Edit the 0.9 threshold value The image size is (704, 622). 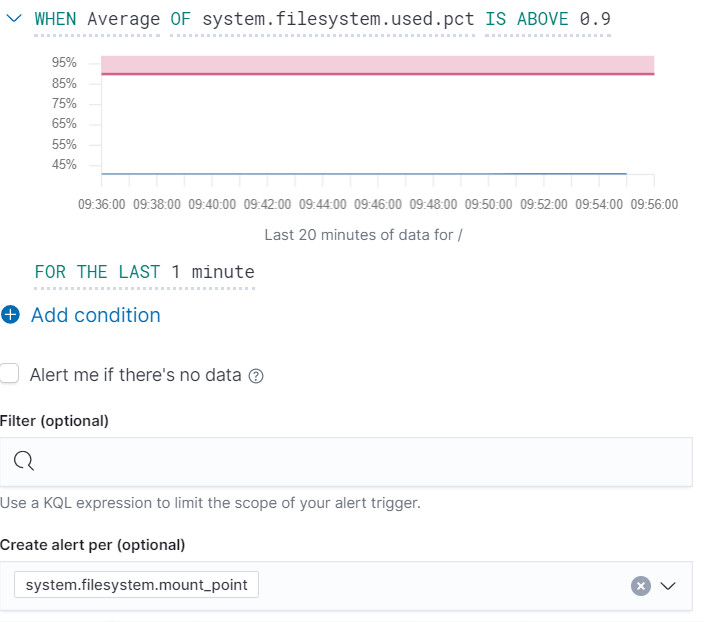pyautogui.click(x=595, y=19)
